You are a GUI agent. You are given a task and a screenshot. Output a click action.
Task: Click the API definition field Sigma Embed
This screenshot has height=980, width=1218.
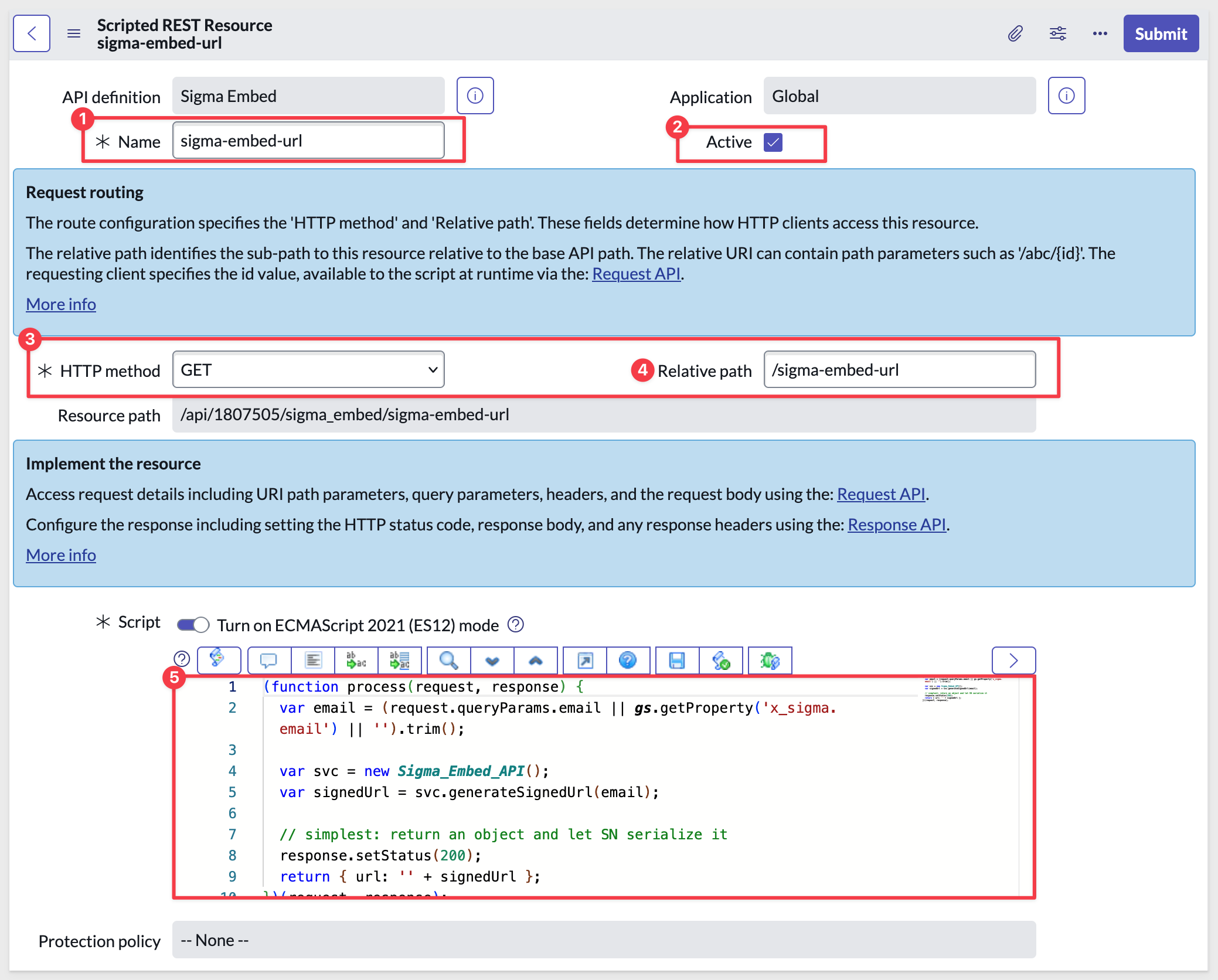[x=308, y=96]
